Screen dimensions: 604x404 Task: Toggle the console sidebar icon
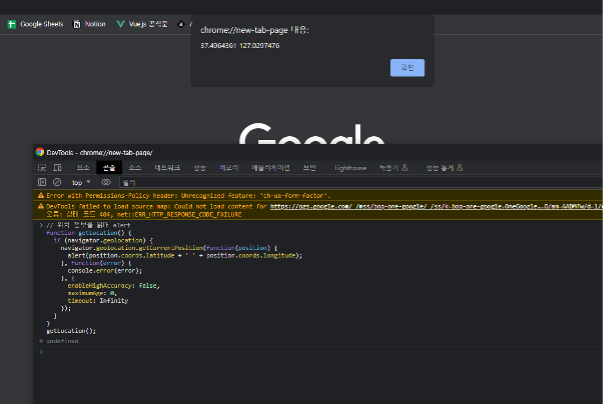click(42, 182)
